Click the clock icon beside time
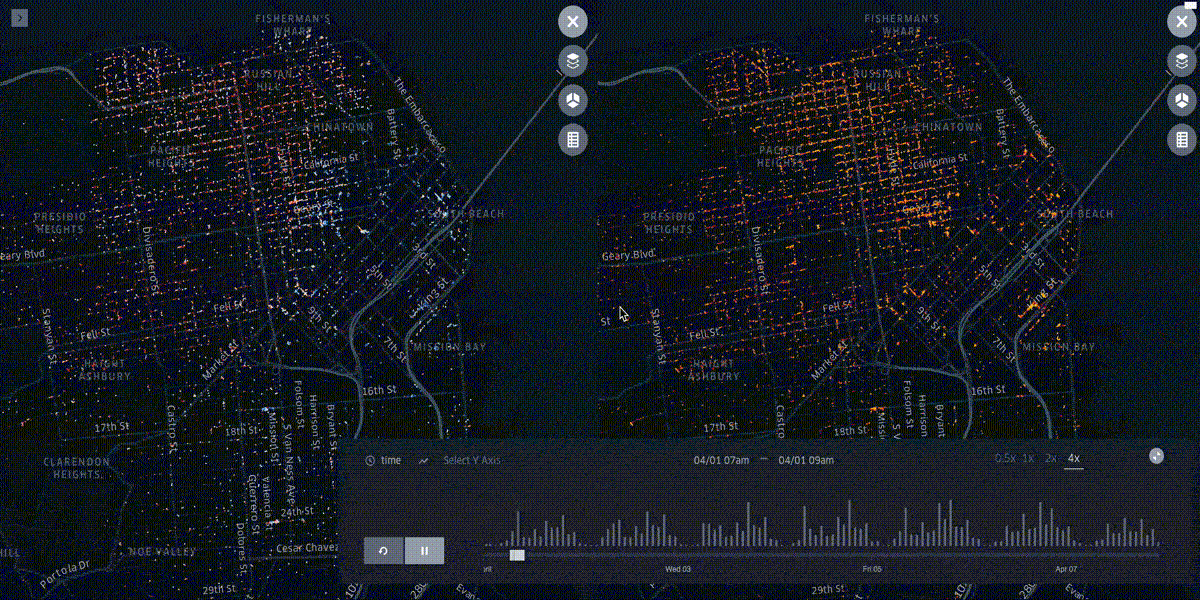Image resolution: width=1200 pixels, height=600 pixels. (370, 460)
